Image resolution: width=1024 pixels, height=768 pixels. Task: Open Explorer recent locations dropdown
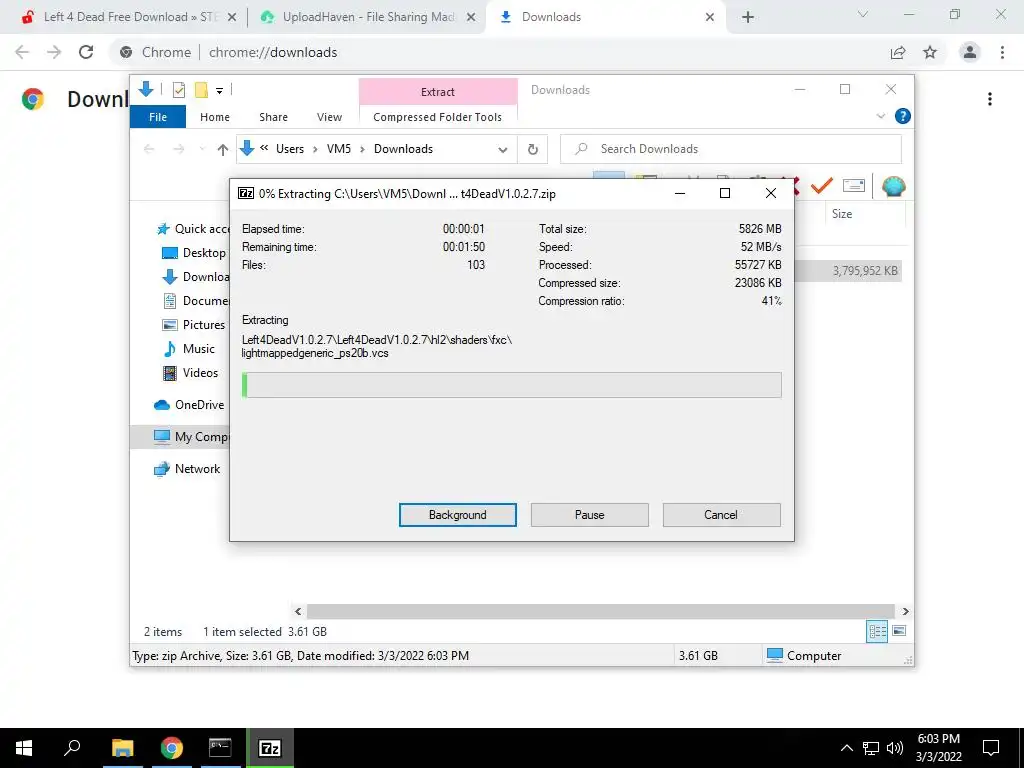coord(202,150)
